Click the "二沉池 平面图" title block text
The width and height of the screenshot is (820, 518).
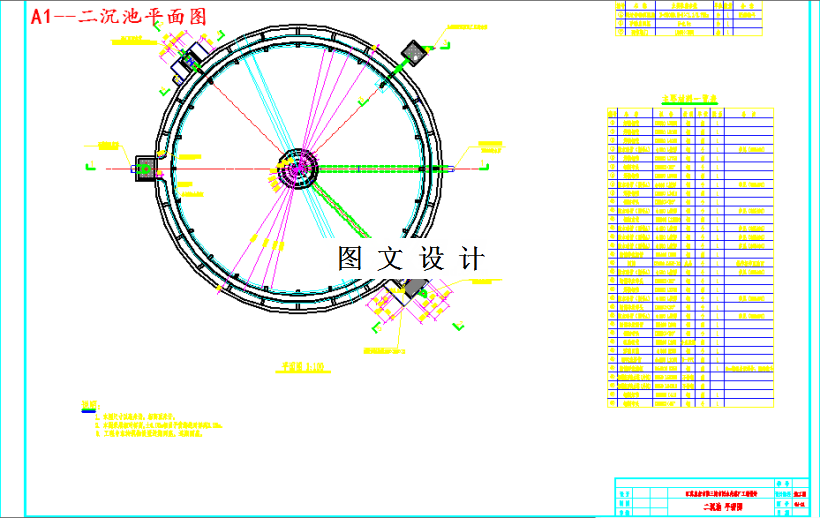click(722, 507)
